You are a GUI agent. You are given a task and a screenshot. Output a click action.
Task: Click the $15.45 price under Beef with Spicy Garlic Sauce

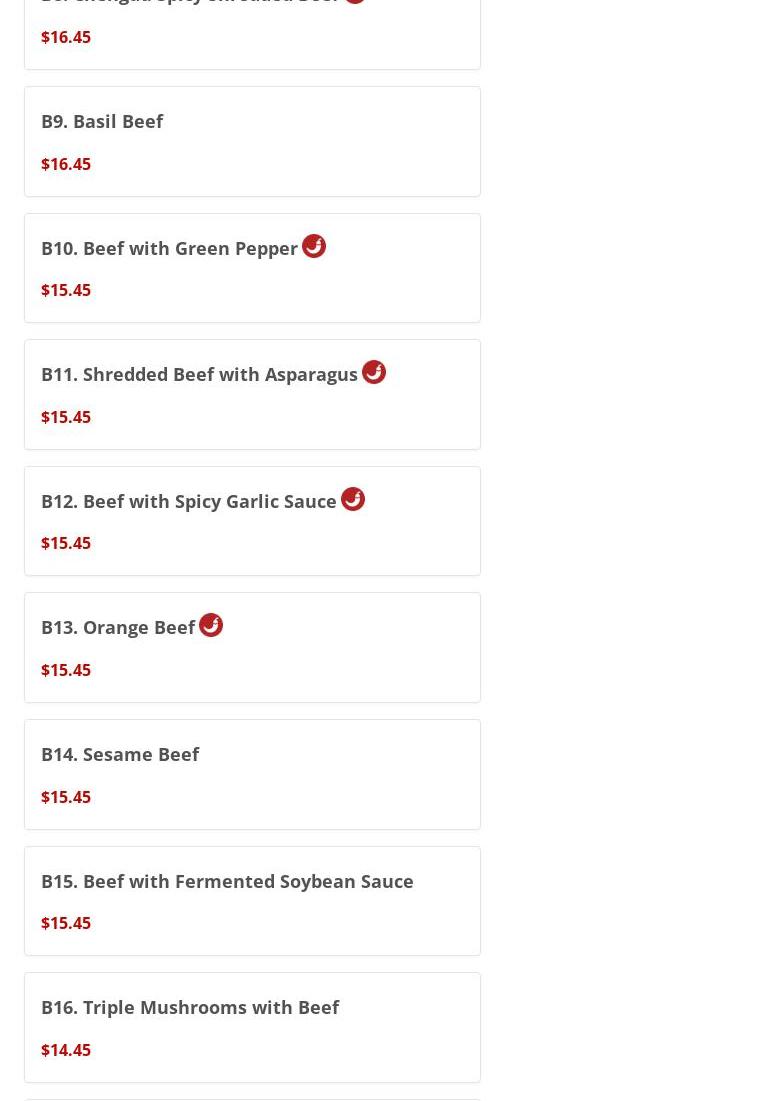click(66, 543)
